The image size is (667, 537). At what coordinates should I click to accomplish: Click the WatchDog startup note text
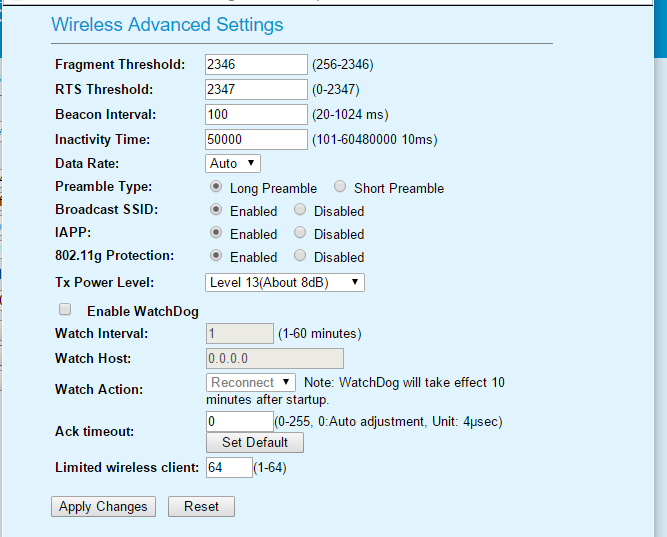point(355,391)
